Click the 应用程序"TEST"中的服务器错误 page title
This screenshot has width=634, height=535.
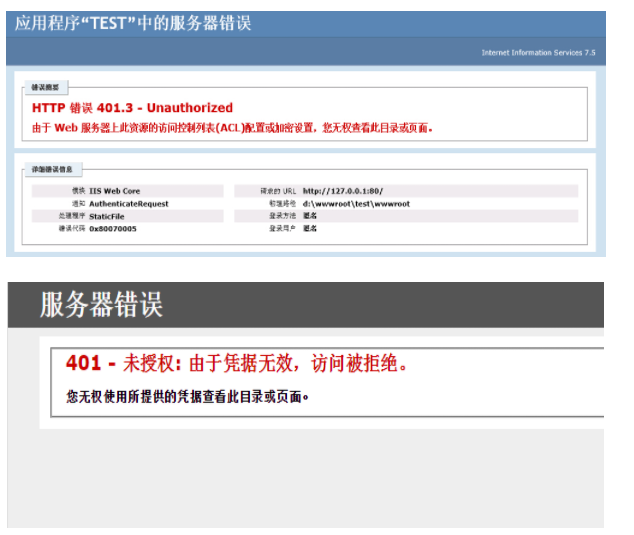133,23
